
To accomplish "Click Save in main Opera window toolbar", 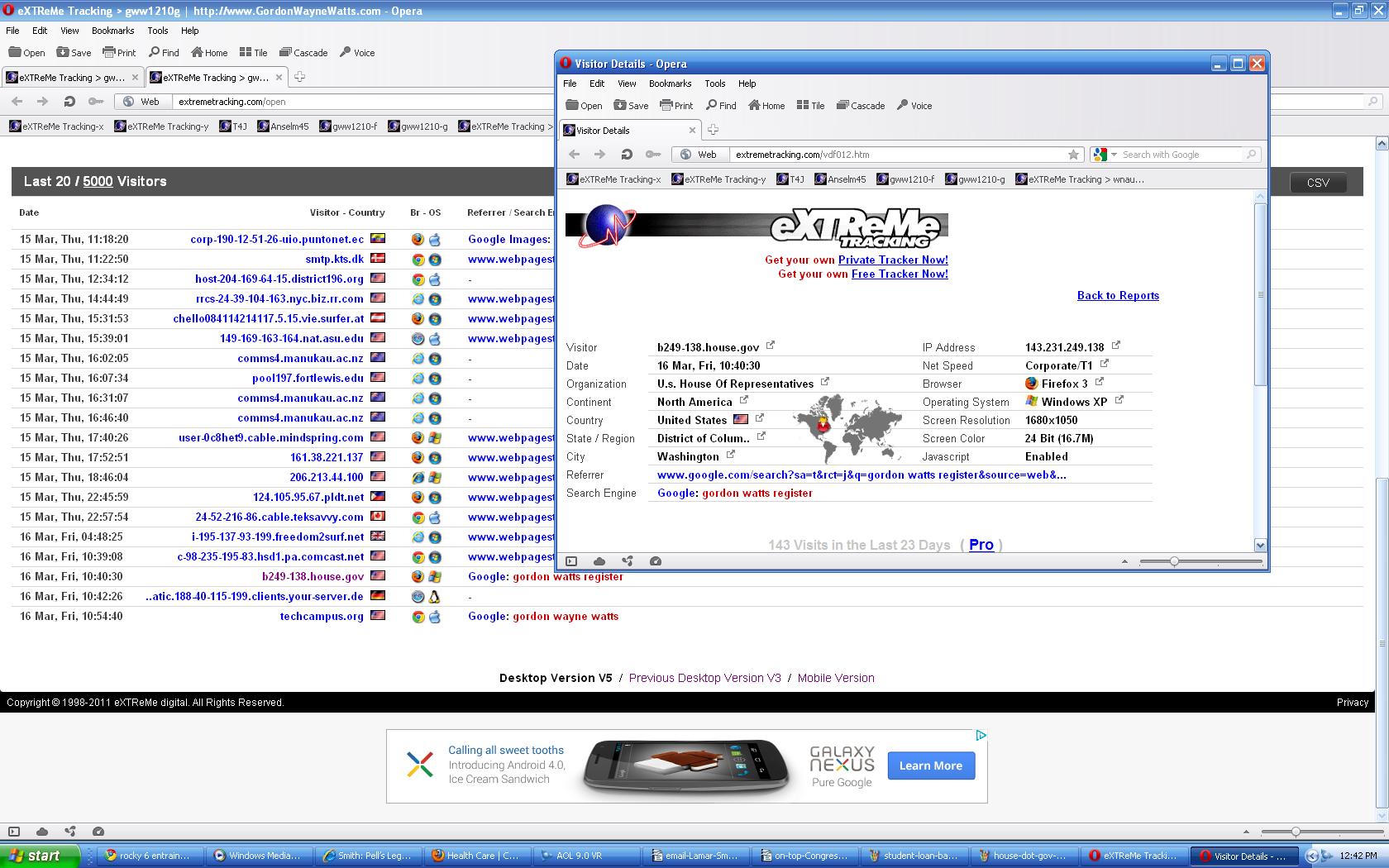I will [x=74, y=52].
